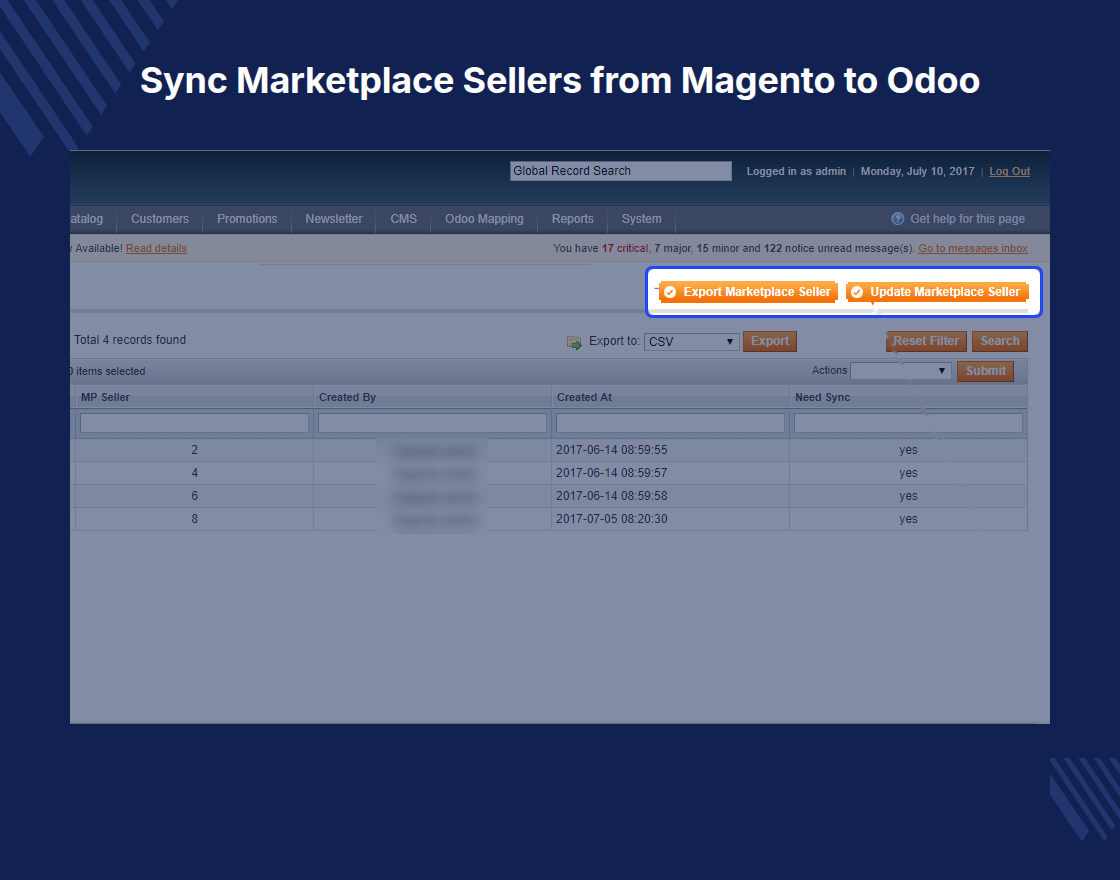1120x880 pixels.
Task: Click the Created At filter field
Action: (x=670, y=423)
